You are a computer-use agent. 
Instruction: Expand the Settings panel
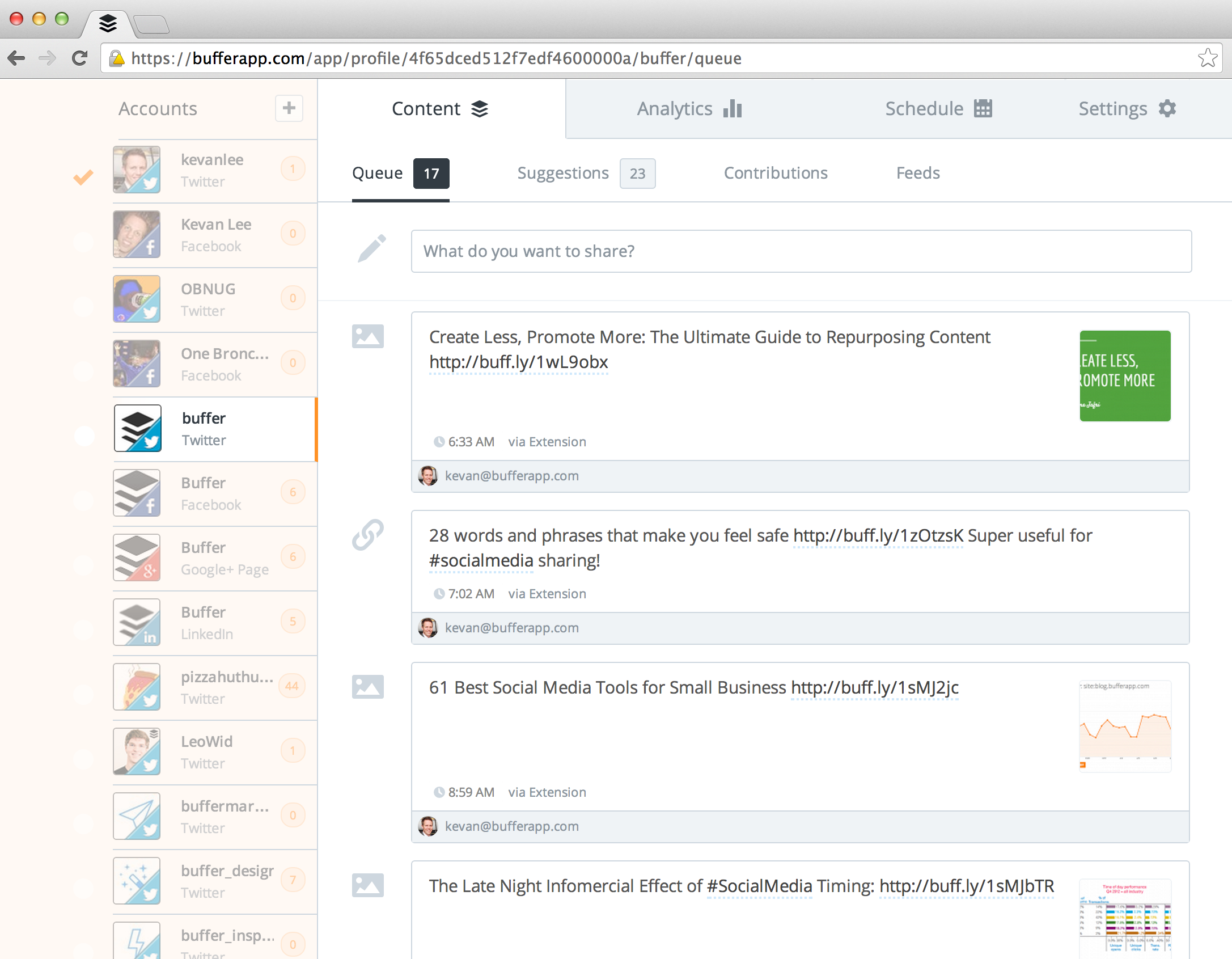[x=1123, y=109]
